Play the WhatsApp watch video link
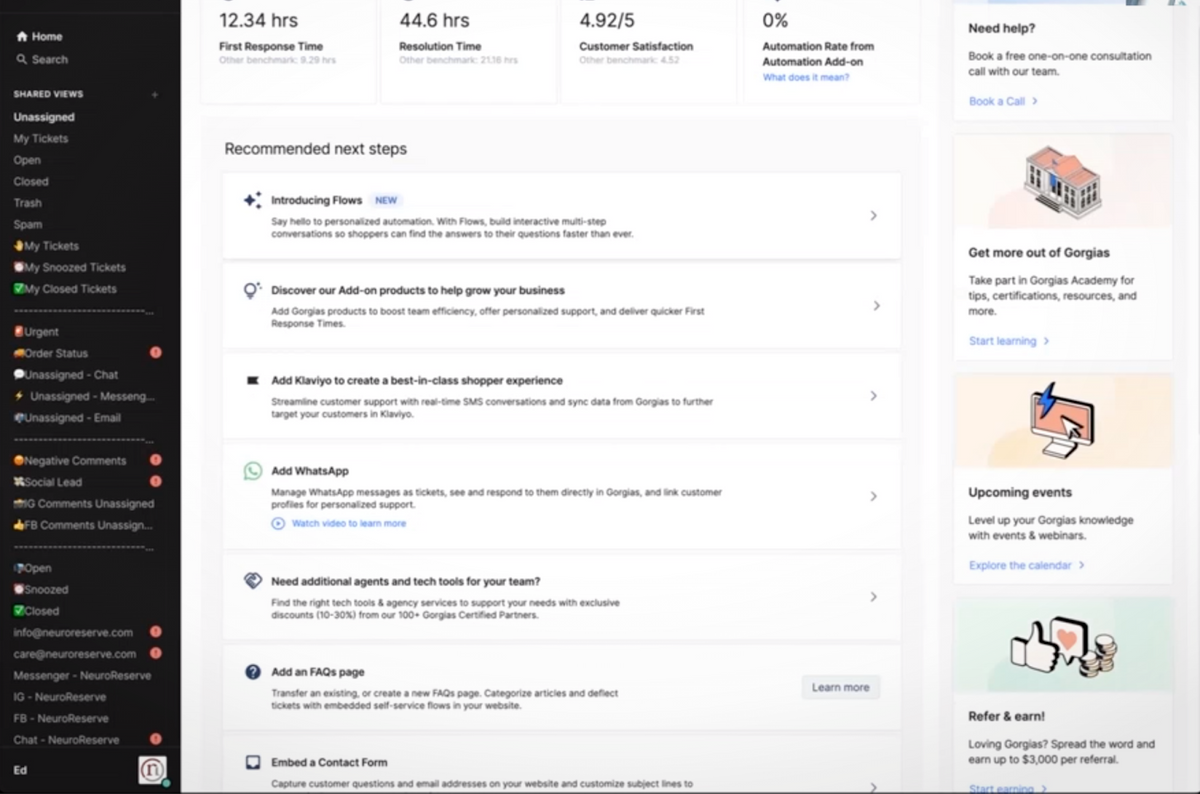 (x=348, y=523)
